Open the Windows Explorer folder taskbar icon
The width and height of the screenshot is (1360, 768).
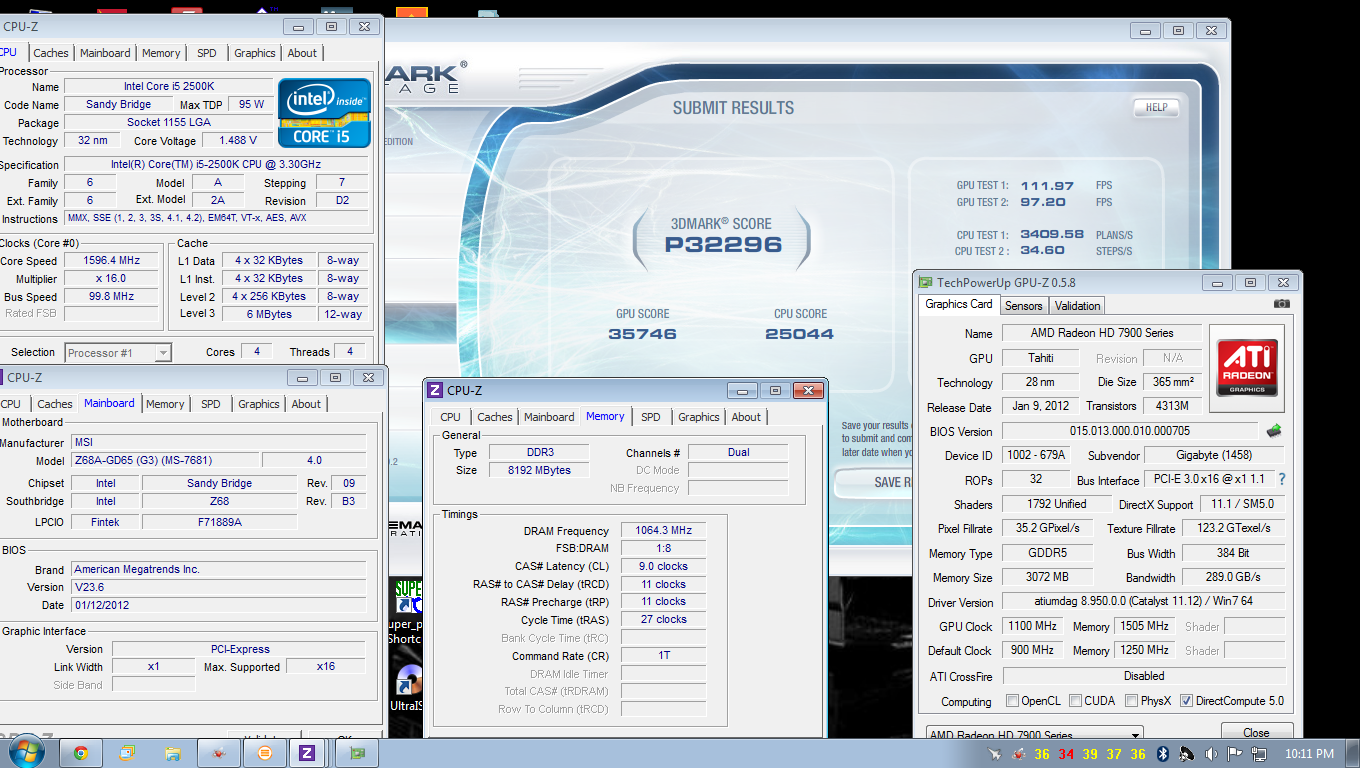point(173,753)
